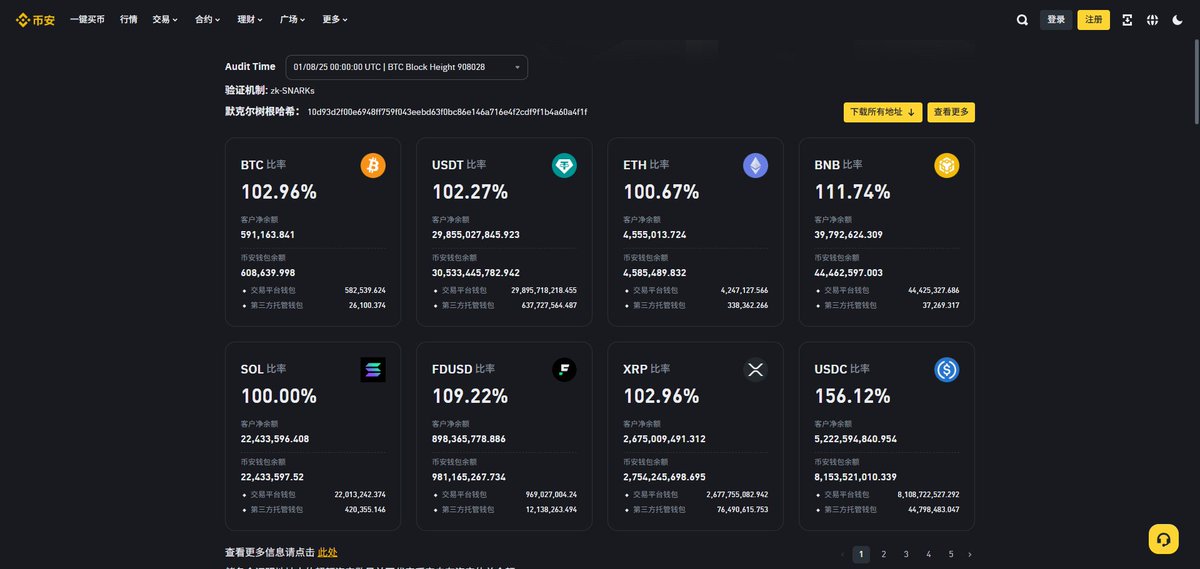Click the Solana coin icon

pos(373,370)
